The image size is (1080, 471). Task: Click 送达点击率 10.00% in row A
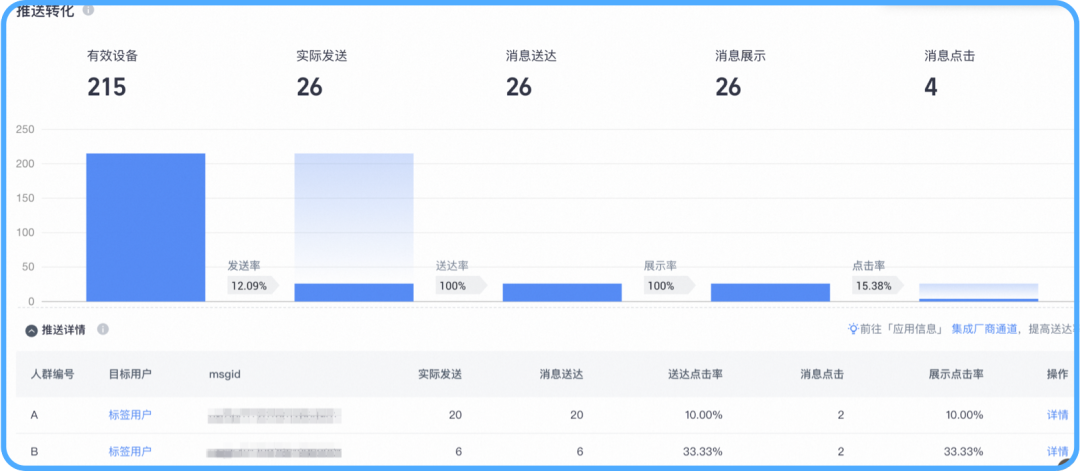click(x=703, y=415)
